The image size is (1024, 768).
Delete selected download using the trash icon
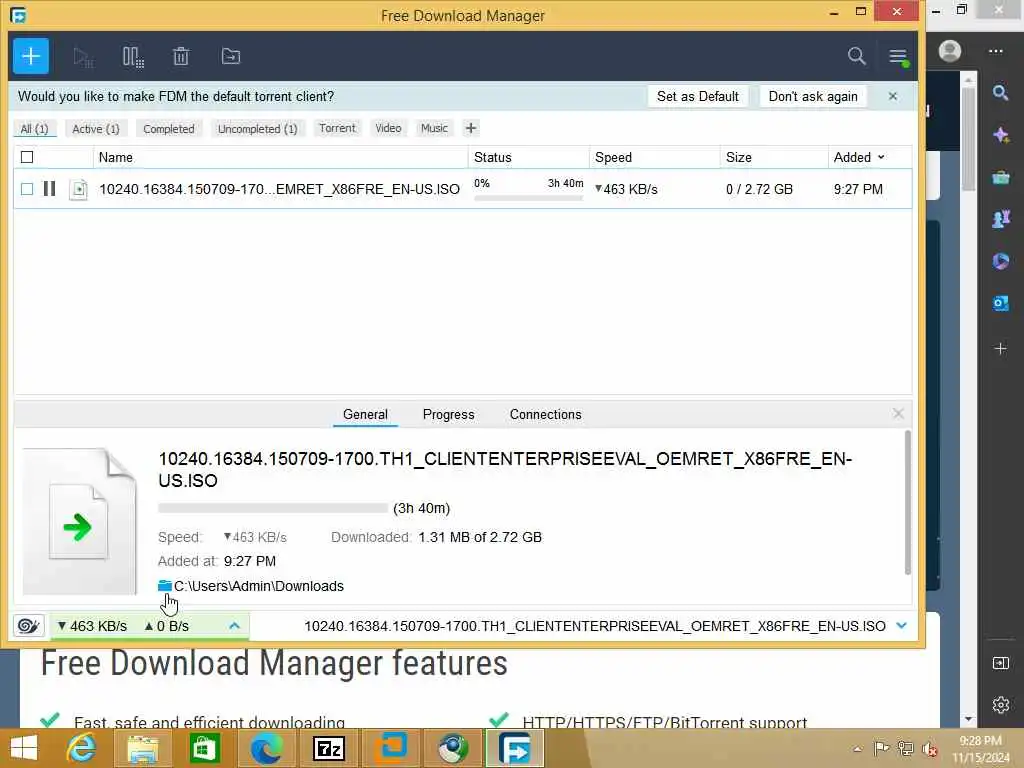tap(181, 57)
